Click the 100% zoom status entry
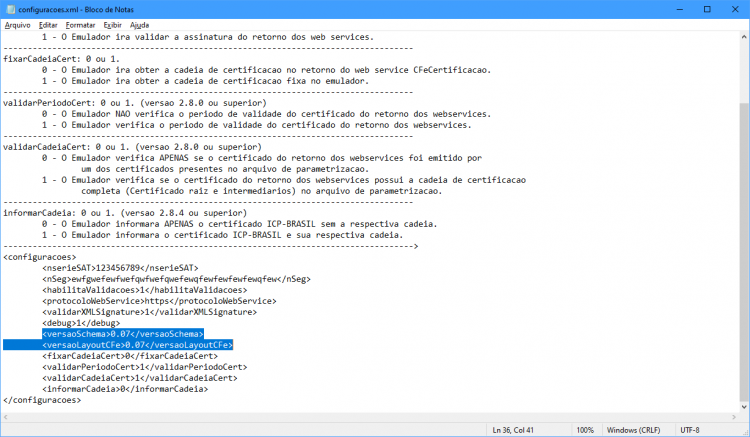 coord(585,430)
